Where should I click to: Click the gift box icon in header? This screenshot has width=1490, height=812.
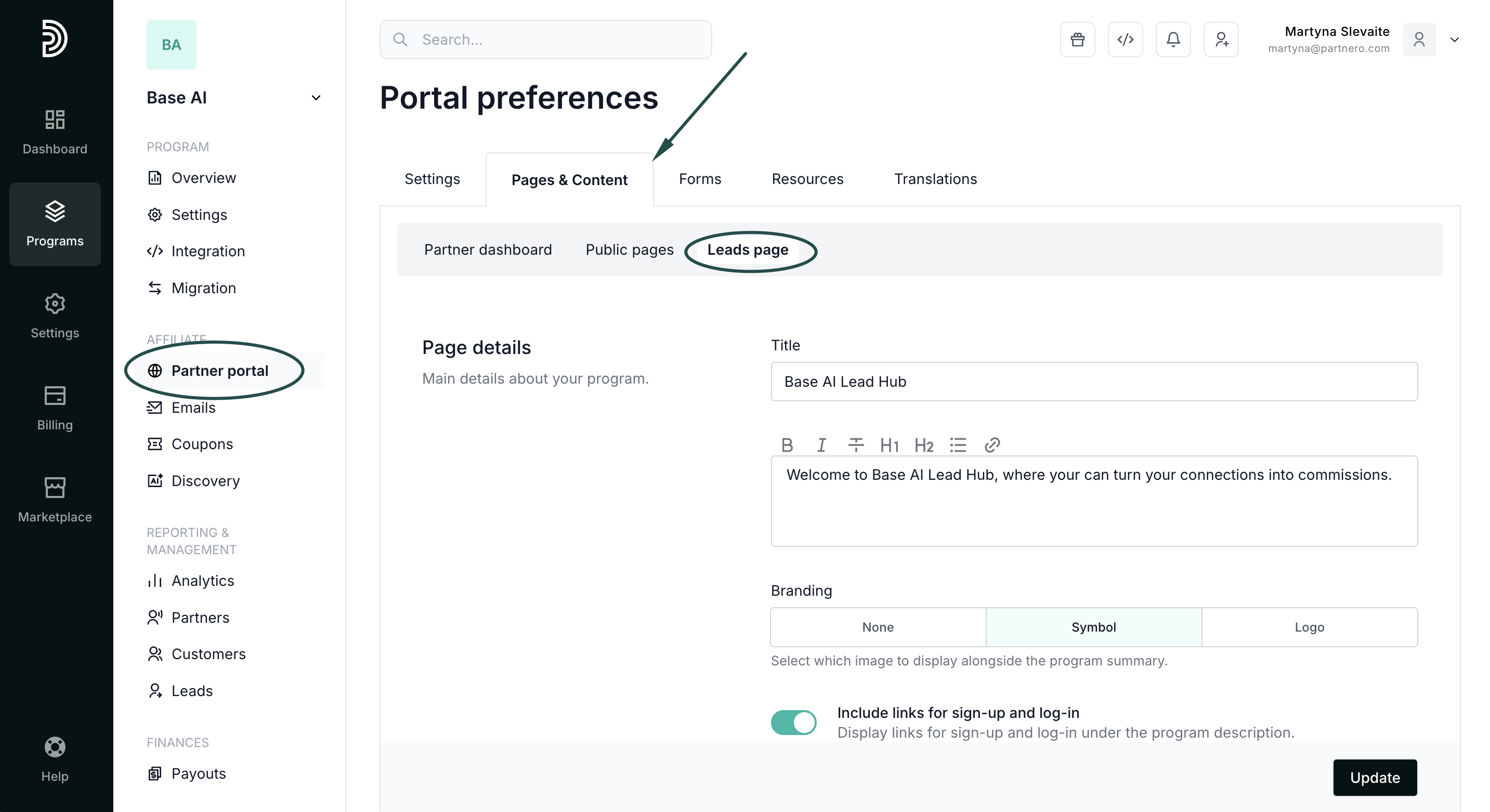pyautogui.click(x=1077, y=40)
